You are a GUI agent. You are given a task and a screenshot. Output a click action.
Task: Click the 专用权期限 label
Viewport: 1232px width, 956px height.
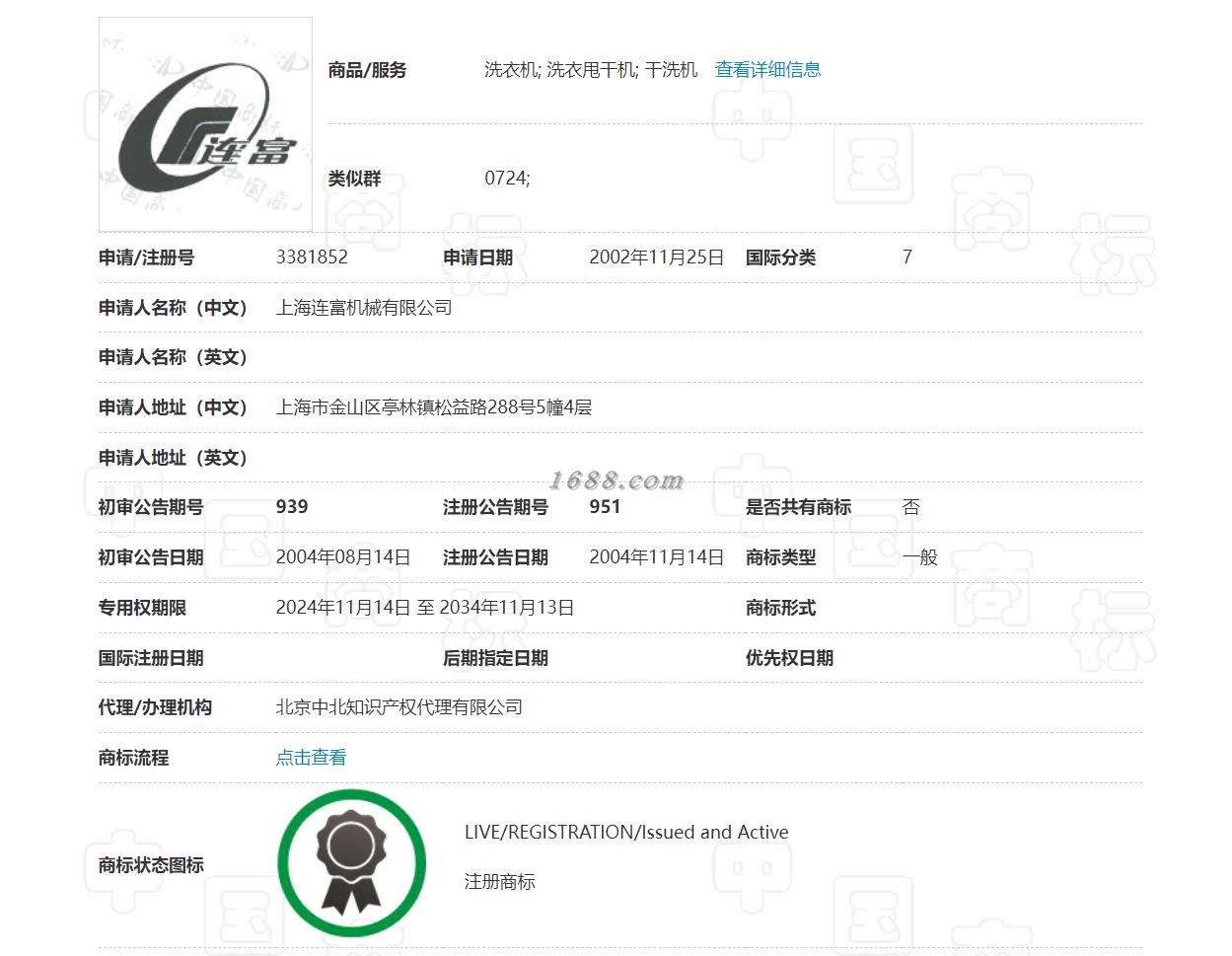coord(142,608)
